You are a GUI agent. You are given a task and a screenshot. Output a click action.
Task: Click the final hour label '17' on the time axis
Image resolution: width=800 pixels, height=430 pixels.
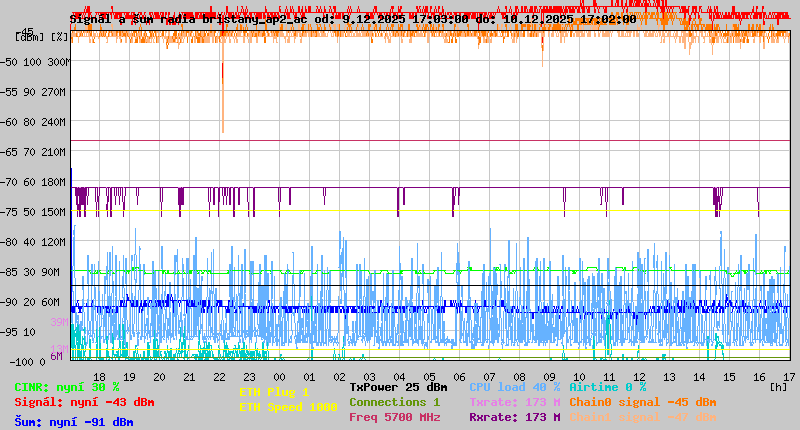(789, 377)
